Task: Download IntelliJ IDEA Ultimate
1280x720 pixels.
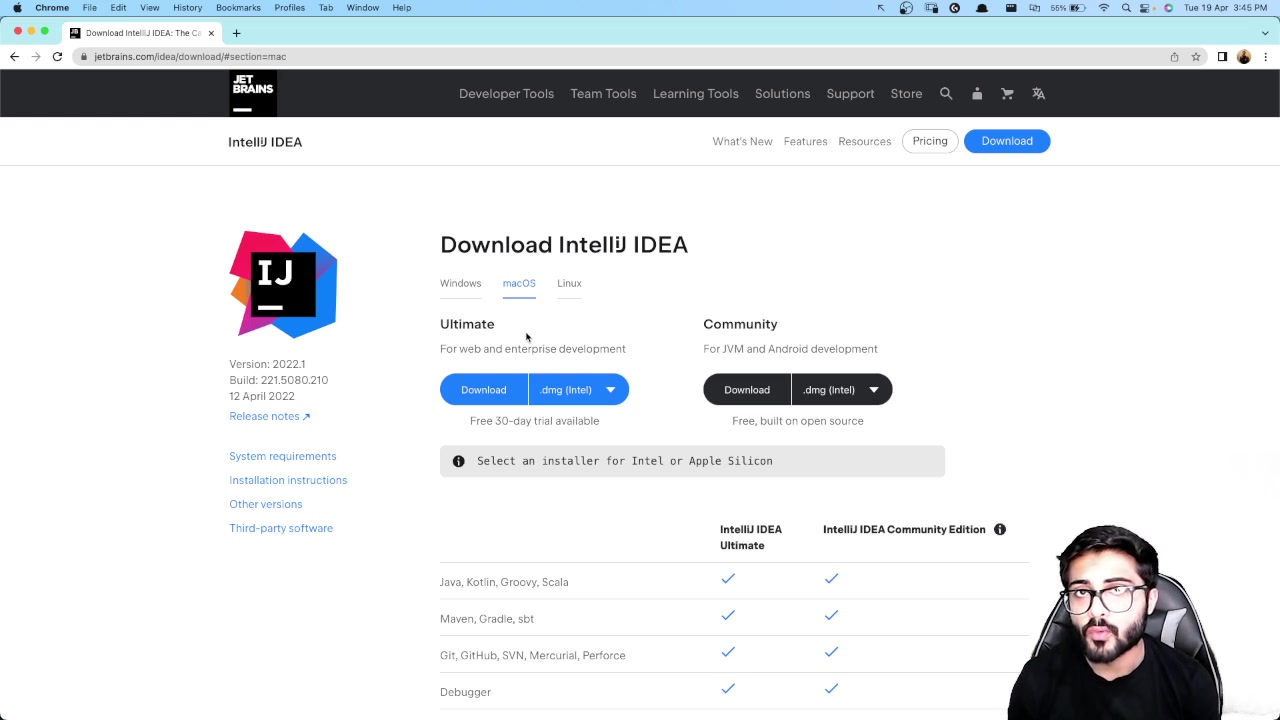Action: point(484,390)
